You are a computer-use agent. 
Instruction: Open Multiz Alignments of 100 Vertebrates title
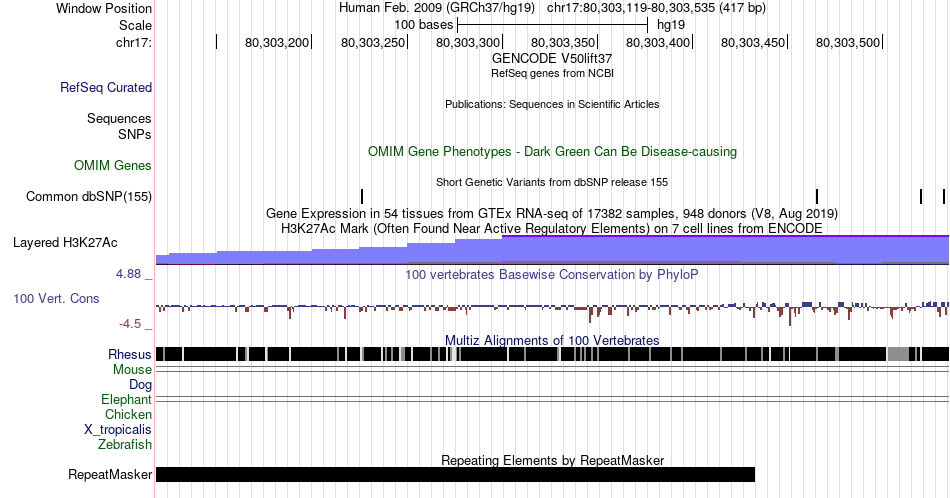(552, 340)
